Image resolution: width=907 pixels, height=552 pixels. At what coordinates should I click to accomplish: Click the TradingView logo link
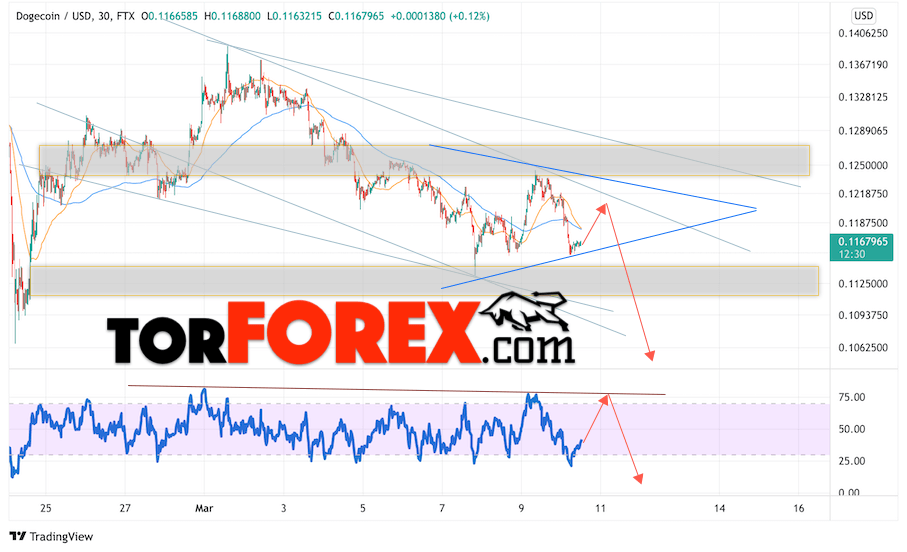pos(51,536)
